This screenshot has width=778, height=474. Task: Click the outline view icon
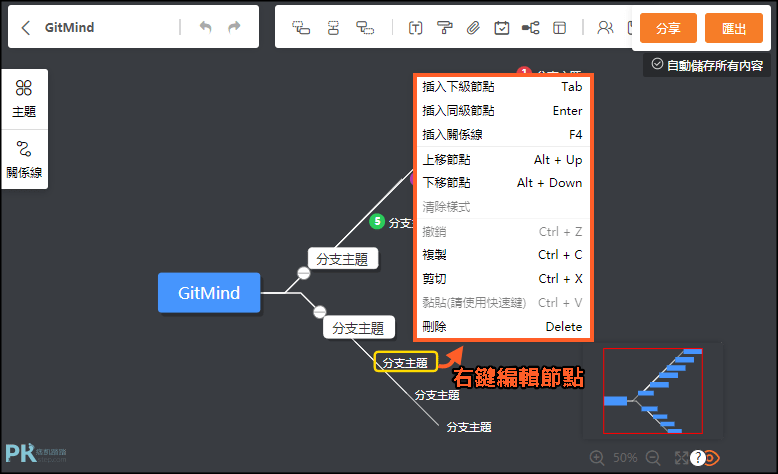tap(559, 28)
